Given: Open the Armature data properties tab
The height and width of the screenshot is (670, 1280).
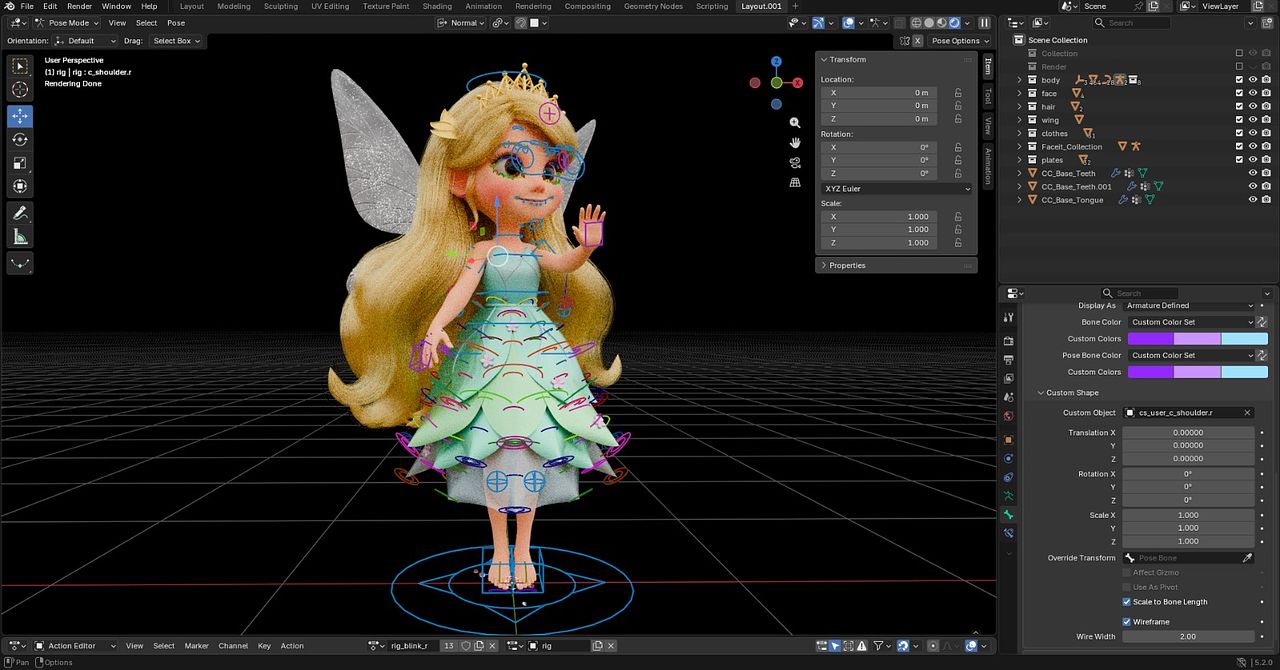Looking at the screenshot, I should coord(1008,495).
